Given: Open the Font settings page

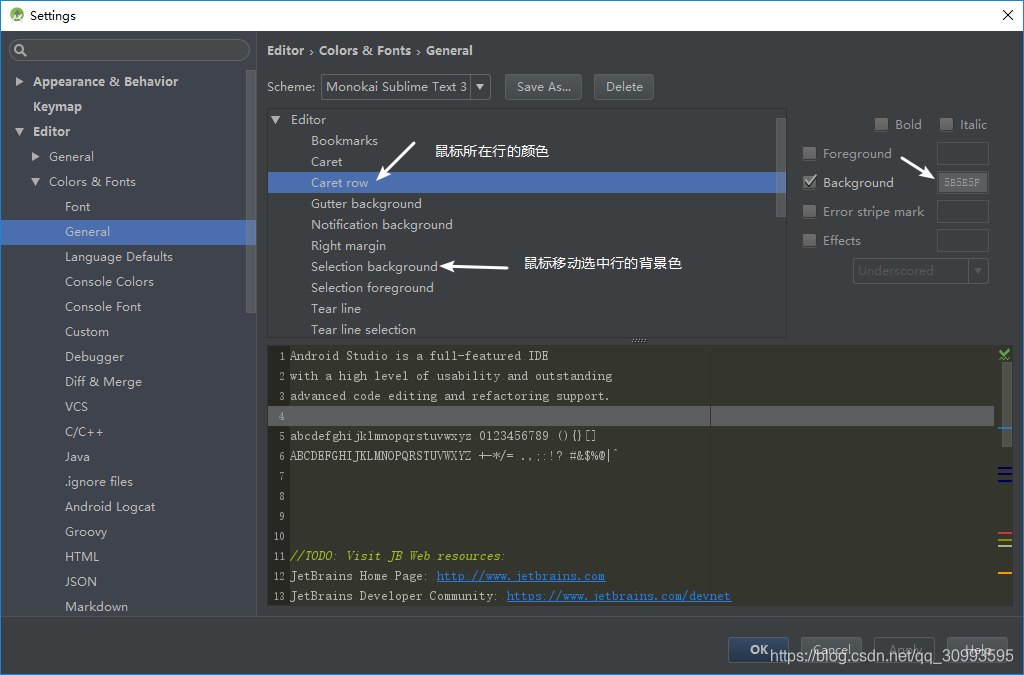Looking at the screenshot, I should pos(78,207).
